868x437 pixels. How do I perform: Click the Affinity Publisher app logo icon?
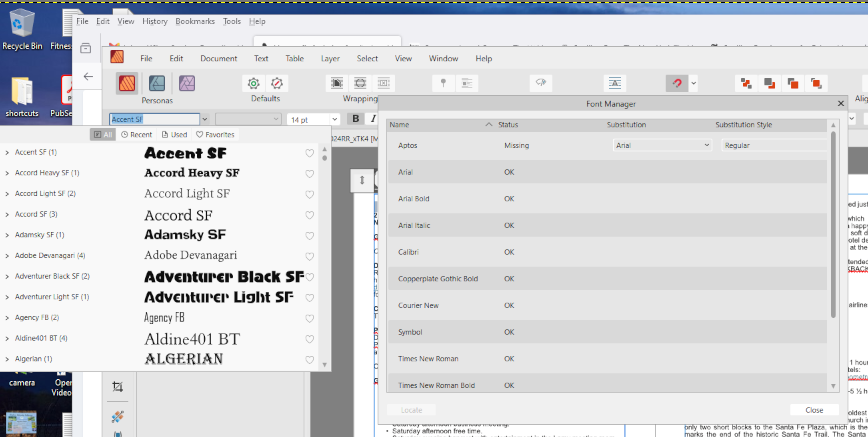[117, 57]
